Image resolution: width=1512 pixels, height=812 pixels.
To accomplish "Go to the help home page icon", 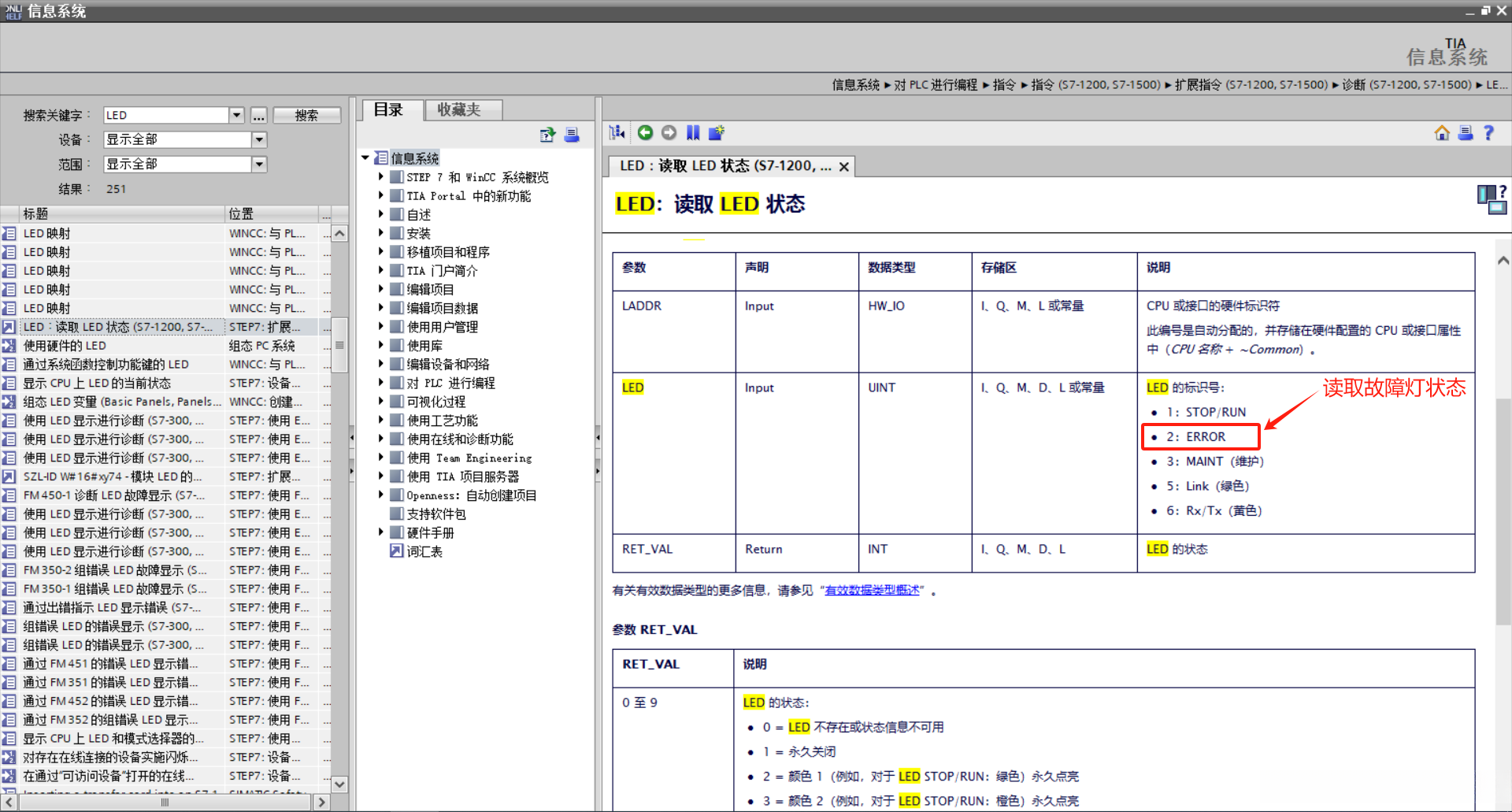I will 1442,133.
